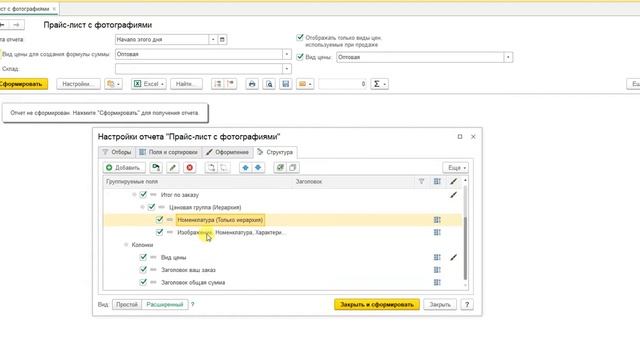Toggle the Заголовок общая сумма checkbox
The height and width of the screenshot is (360, 640).
pyautogui.click(x=143, y=282)
